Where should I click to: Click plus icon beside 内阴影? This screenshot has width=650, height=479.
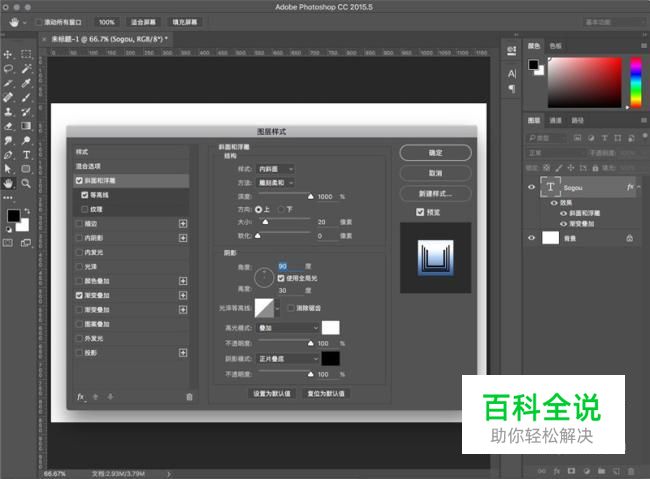183,238
